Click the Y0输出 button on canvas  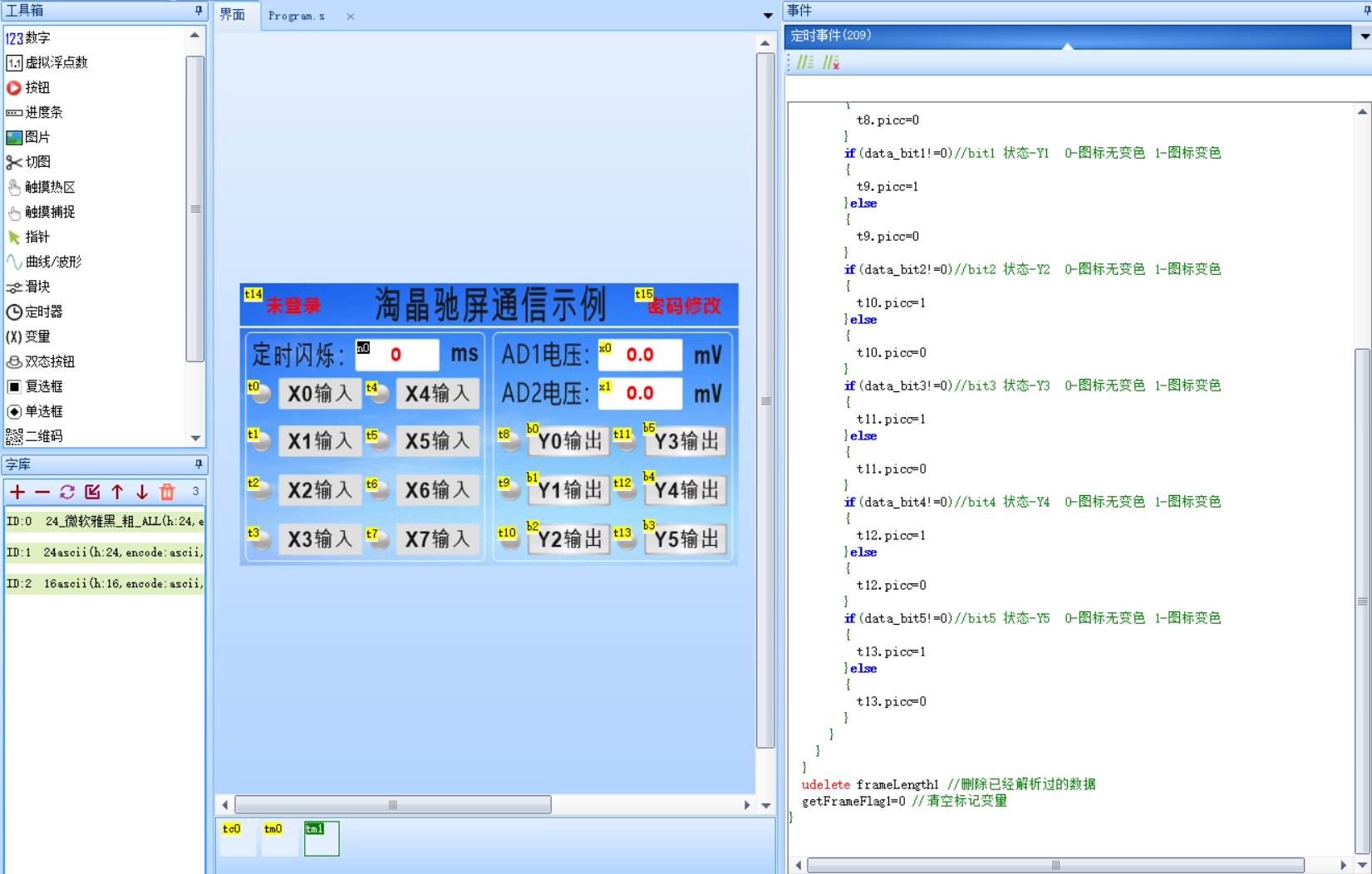pos(569,441)
